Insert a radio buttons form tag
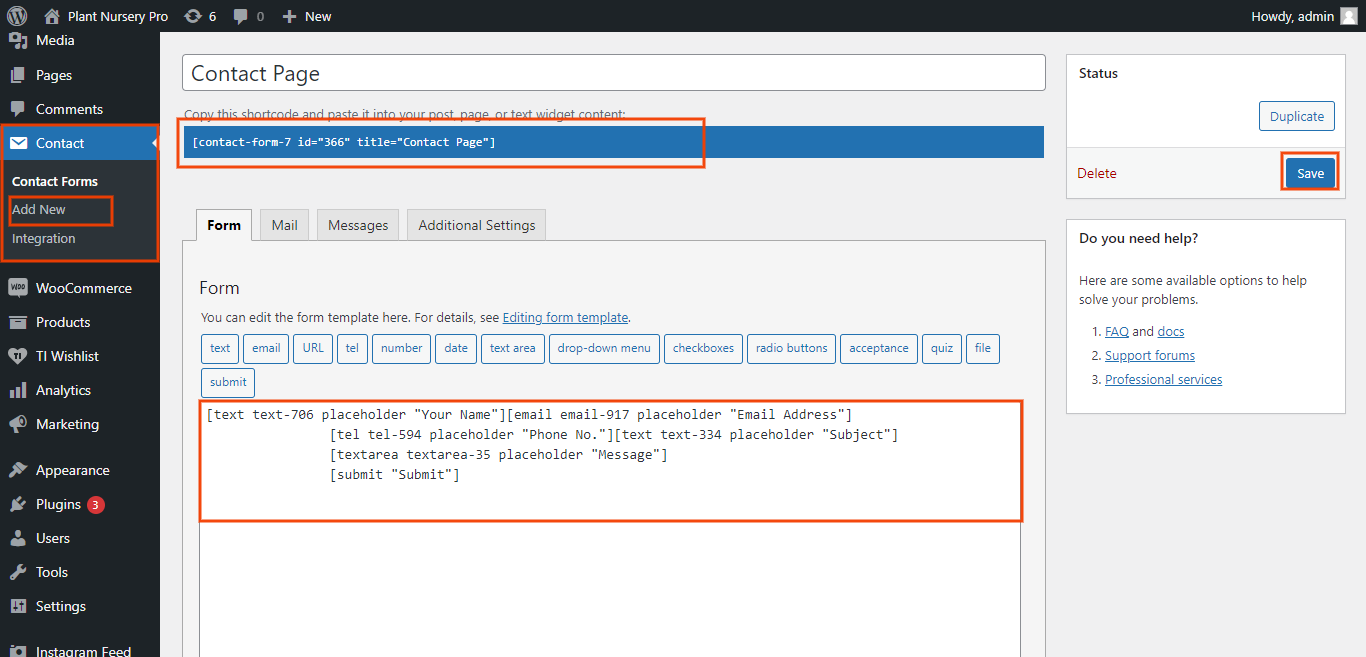The image size is (1366, 657). (791, 348)
